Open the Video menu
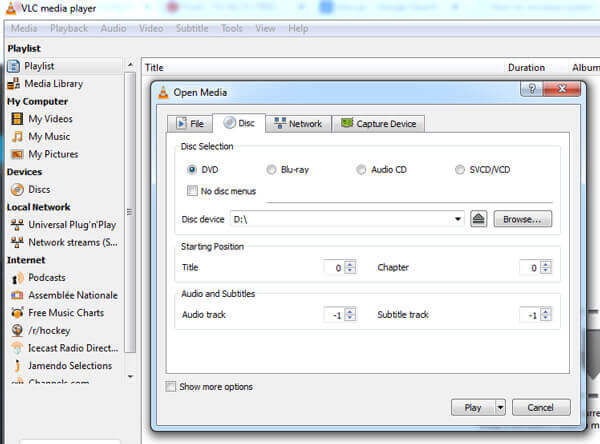The width and height of the screenshot is (600, 444). click(151, 28)
